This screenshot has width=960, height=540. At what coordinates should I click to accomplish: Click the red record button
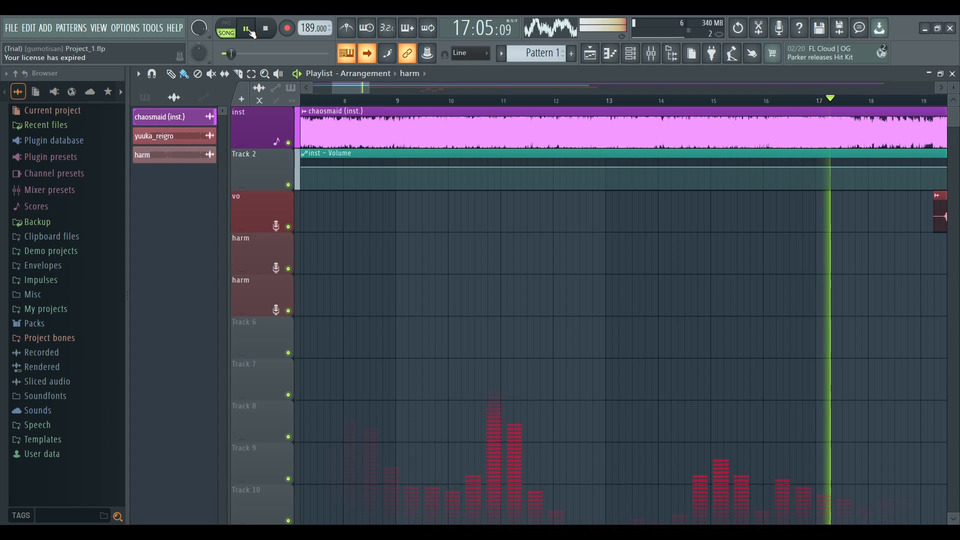[286, 28]
